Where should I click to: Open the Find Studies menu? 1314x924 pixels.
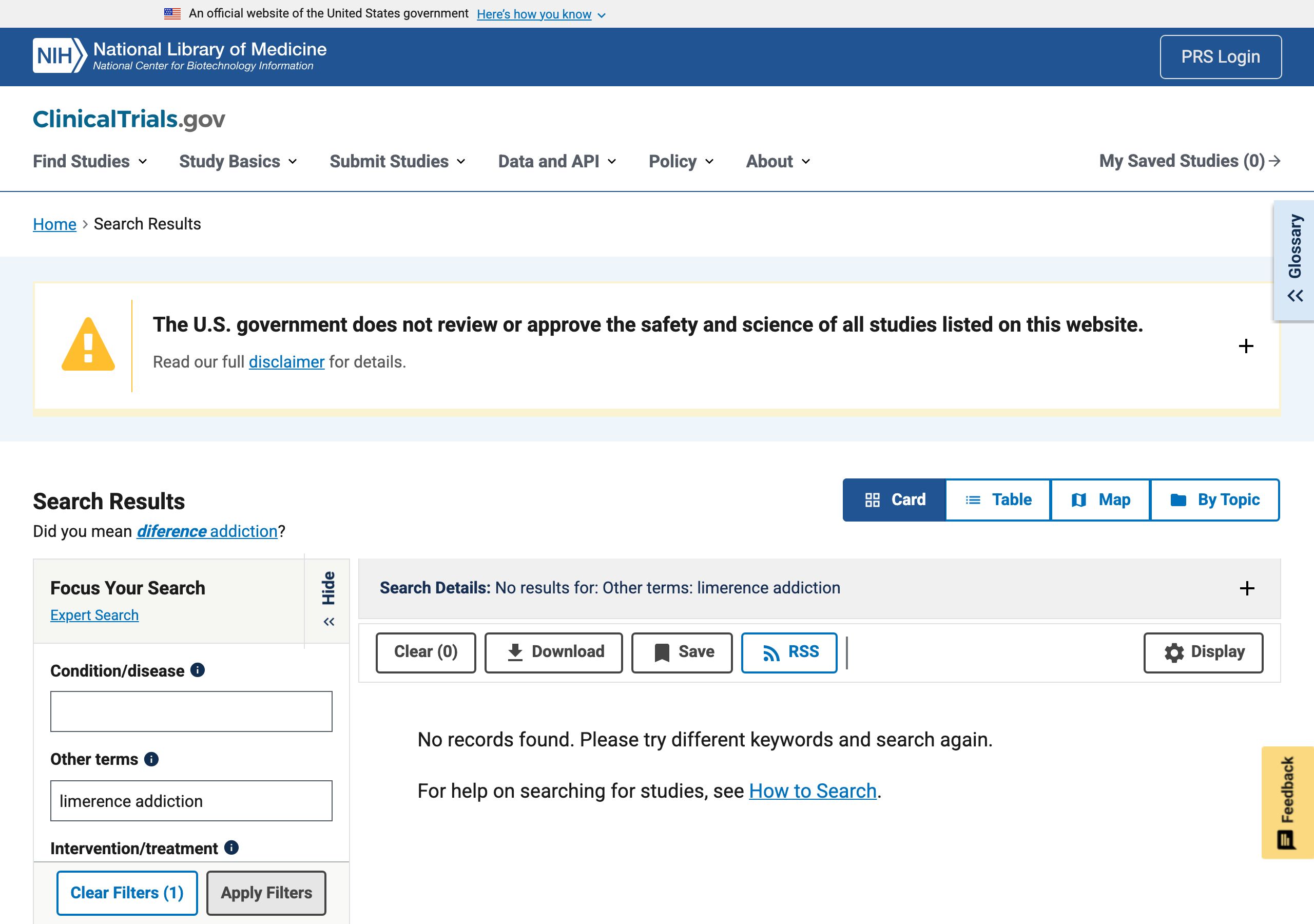(x=90, y=161)
